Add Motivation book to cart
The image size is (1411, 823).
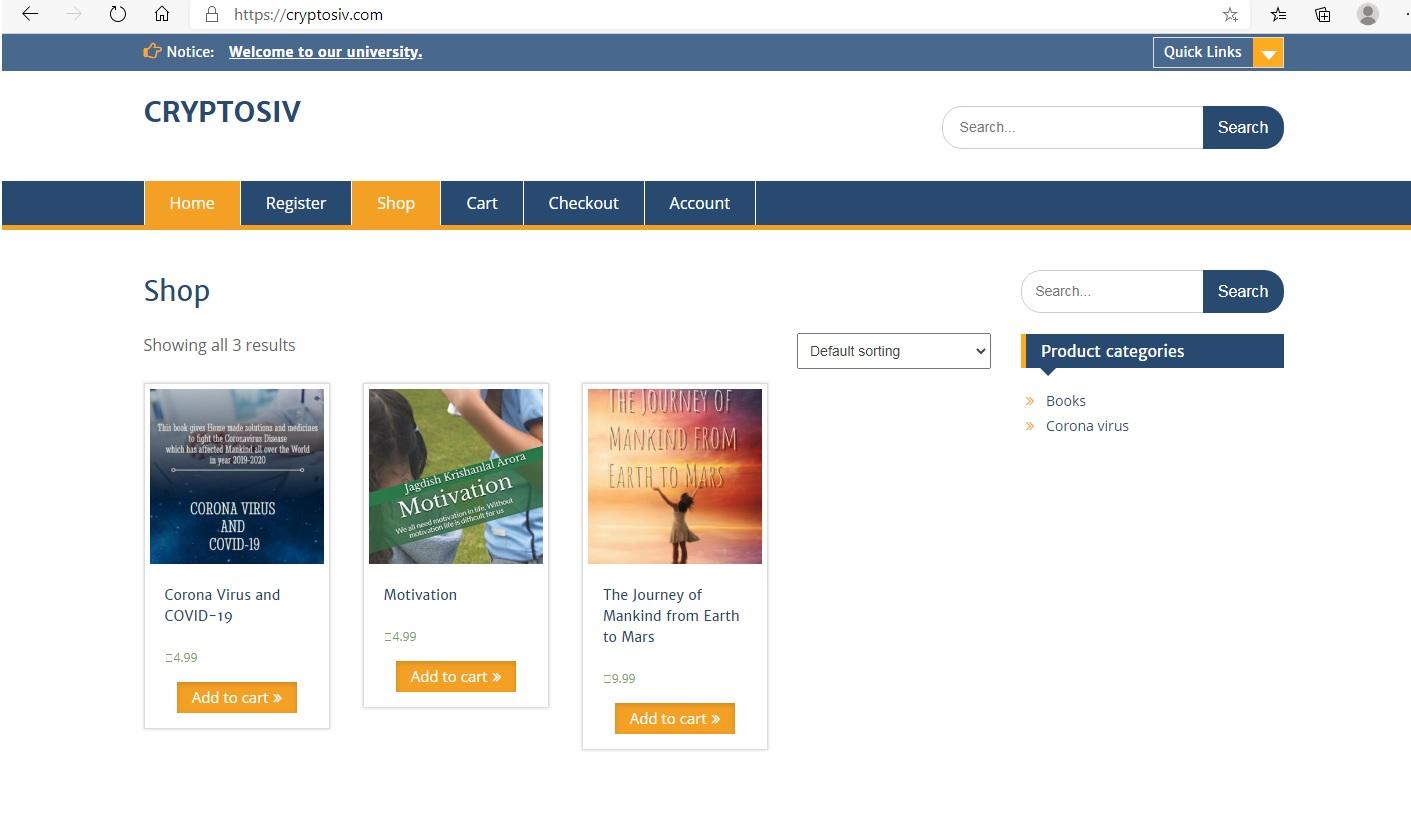455,676
